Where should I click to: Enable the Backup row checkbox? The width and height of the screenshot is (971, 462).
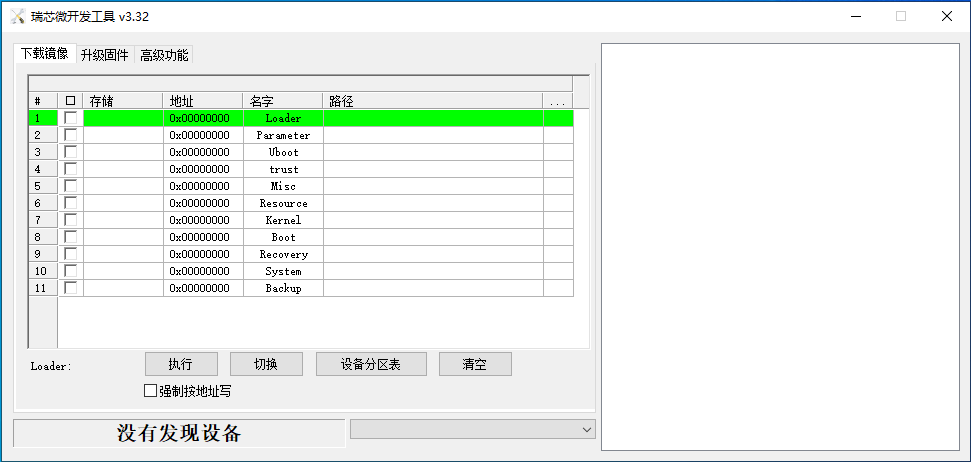click(x=71, y=288)
